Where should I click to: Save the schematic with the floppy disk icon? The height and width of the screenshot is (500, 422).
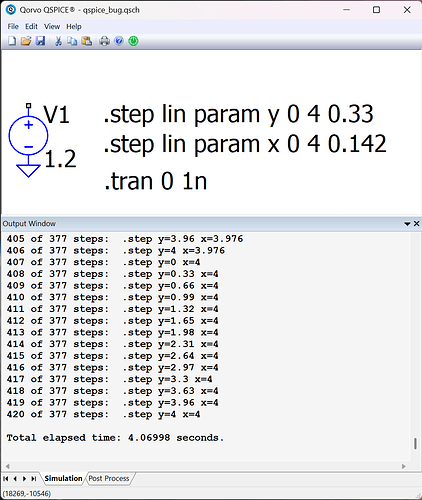pos(40,41)
